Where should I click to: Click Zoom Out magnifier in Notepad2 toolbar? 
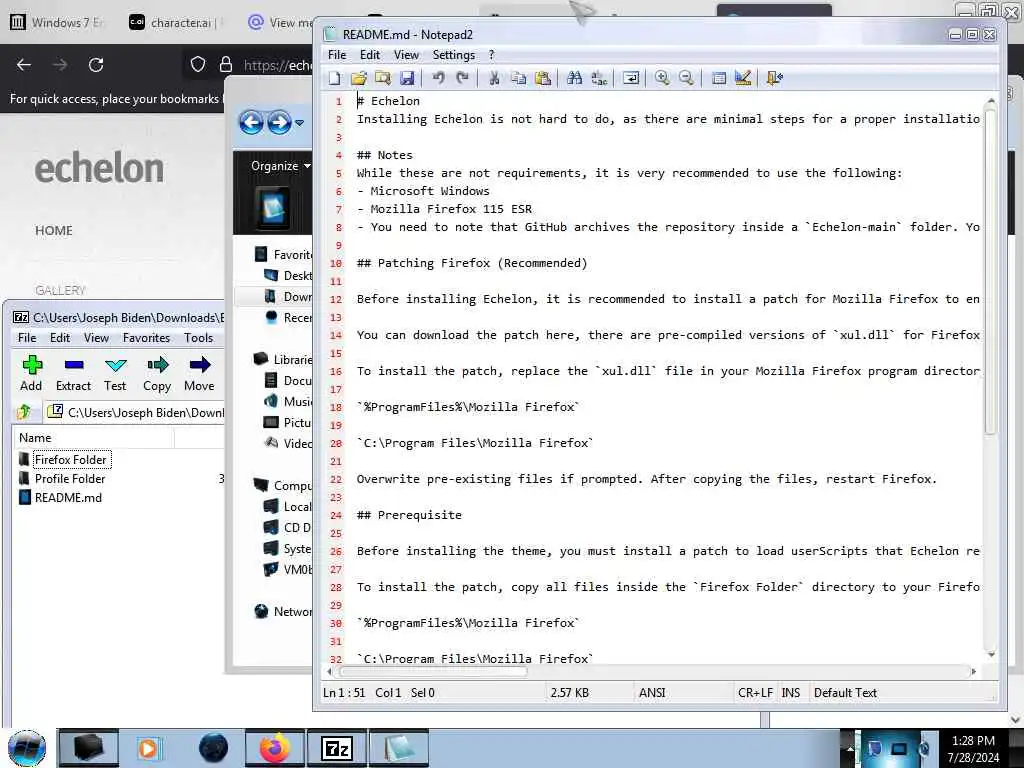686,78
